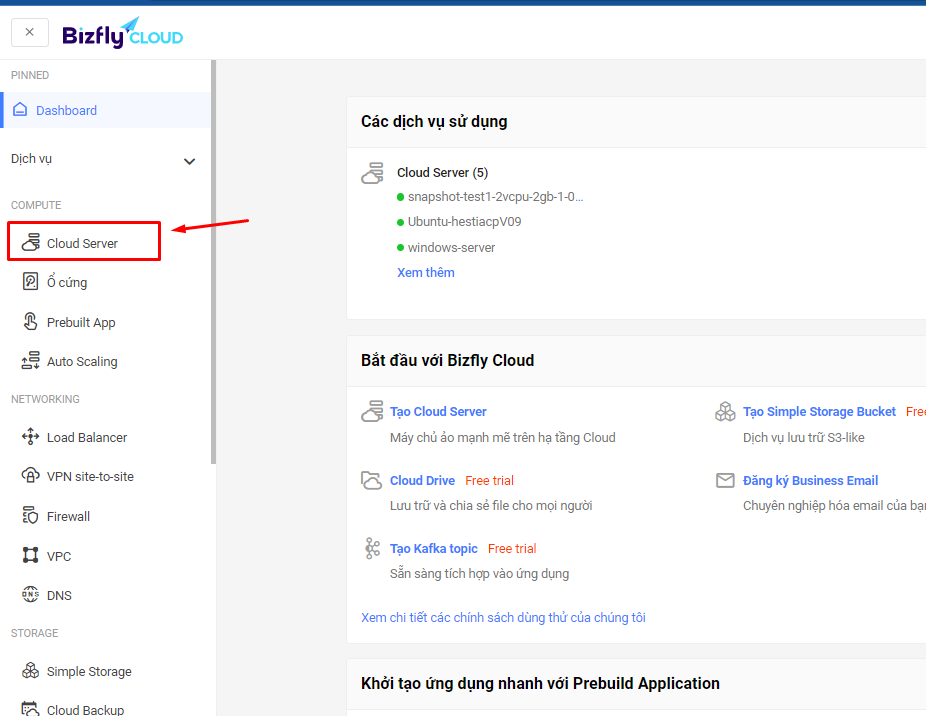Click the Simple Storage Bucket cubes icon
Viewport: 926px width, 716px height.
click(725, 411)
